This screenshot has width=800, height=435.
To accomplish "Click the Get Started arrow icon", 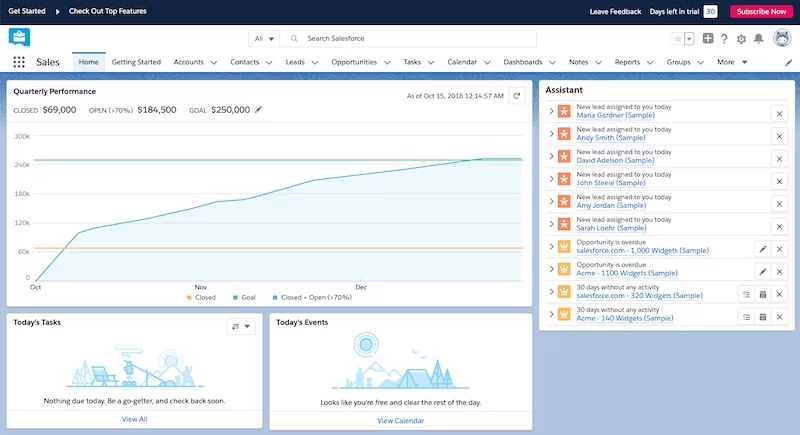I will click(x=58, y=11).
